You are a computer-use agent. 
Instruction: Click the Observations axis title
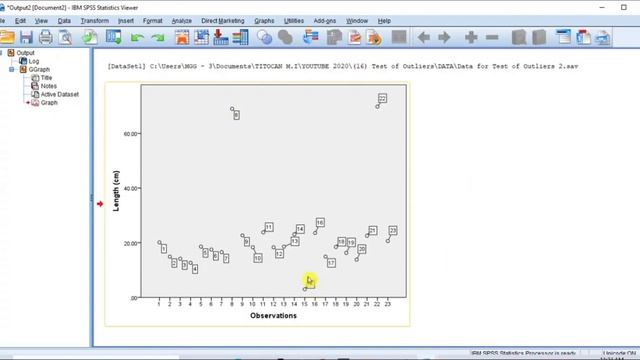pos(273,316)
